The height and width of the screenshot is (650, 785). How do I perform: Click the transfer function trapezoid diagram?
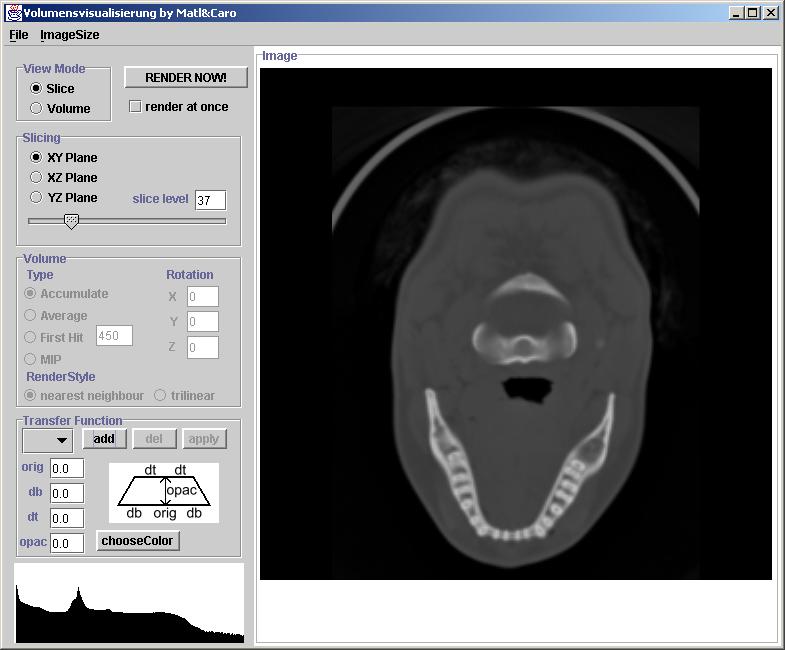[x=164, y=492]
